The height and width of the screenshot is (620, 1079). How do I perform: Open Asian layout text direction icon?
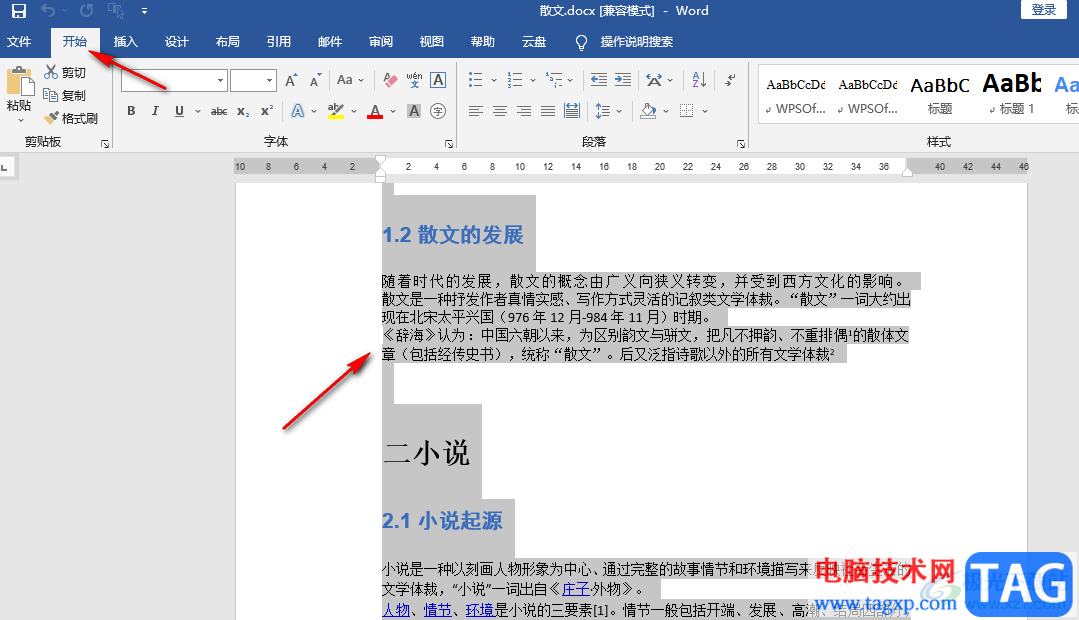point(654,81)
